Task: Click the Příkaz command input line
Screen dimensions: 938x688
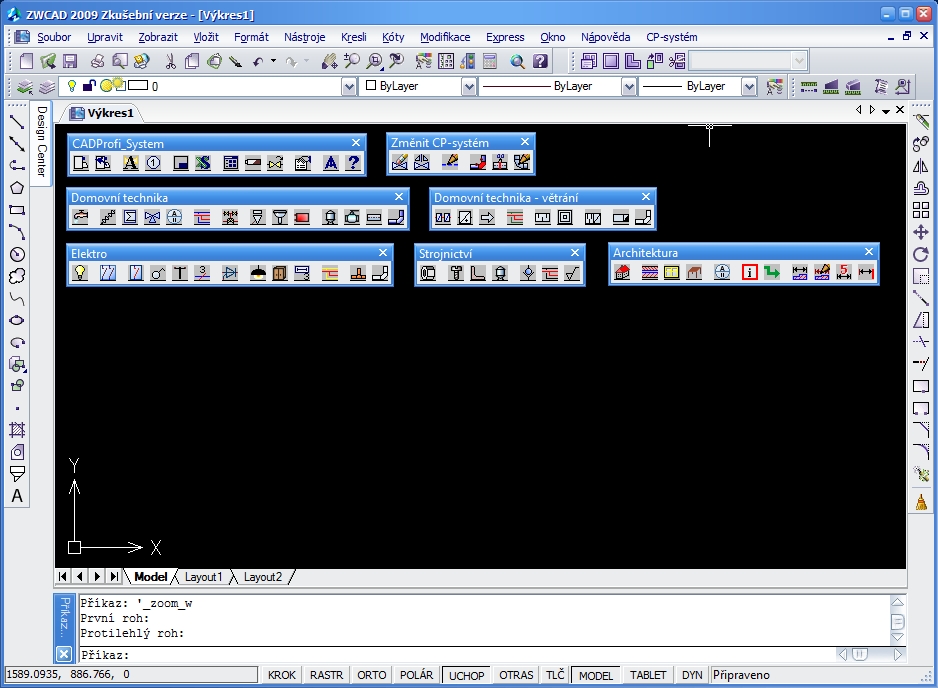Action: coord(458,654)
